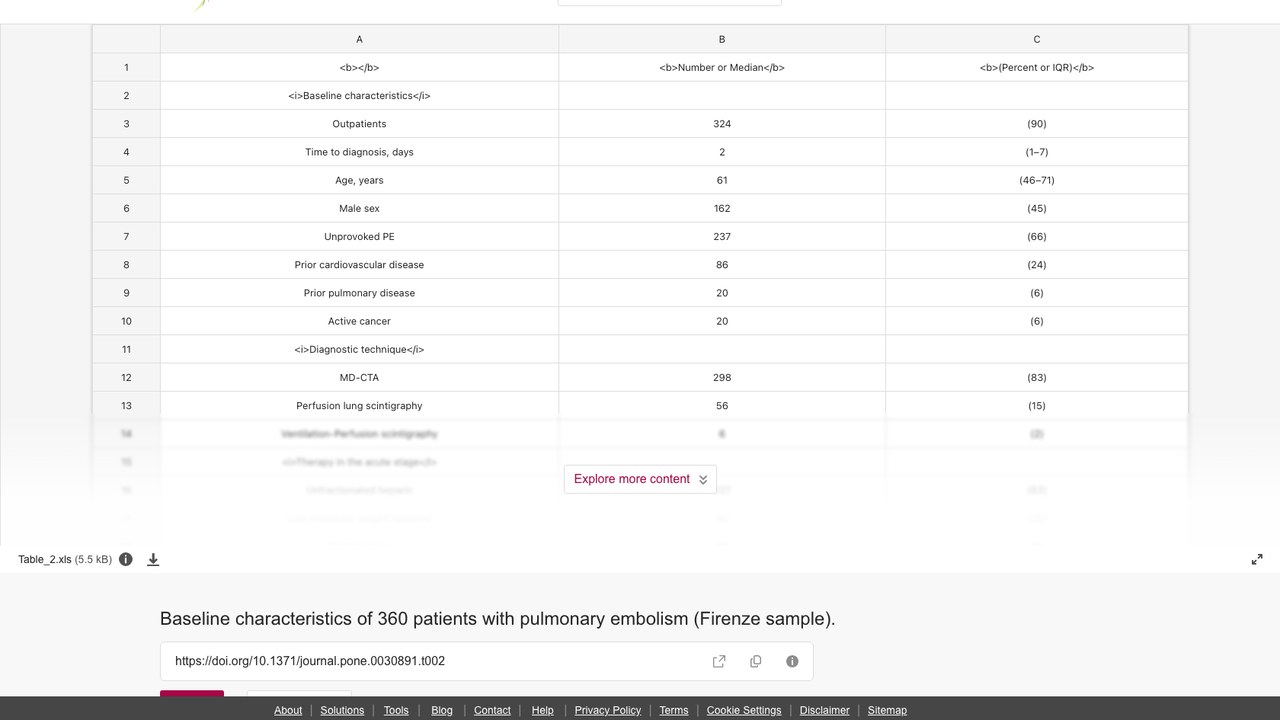Screen dimensions: 1280x720
Task: Open the Solutions footer link
Action: [342, 710]
